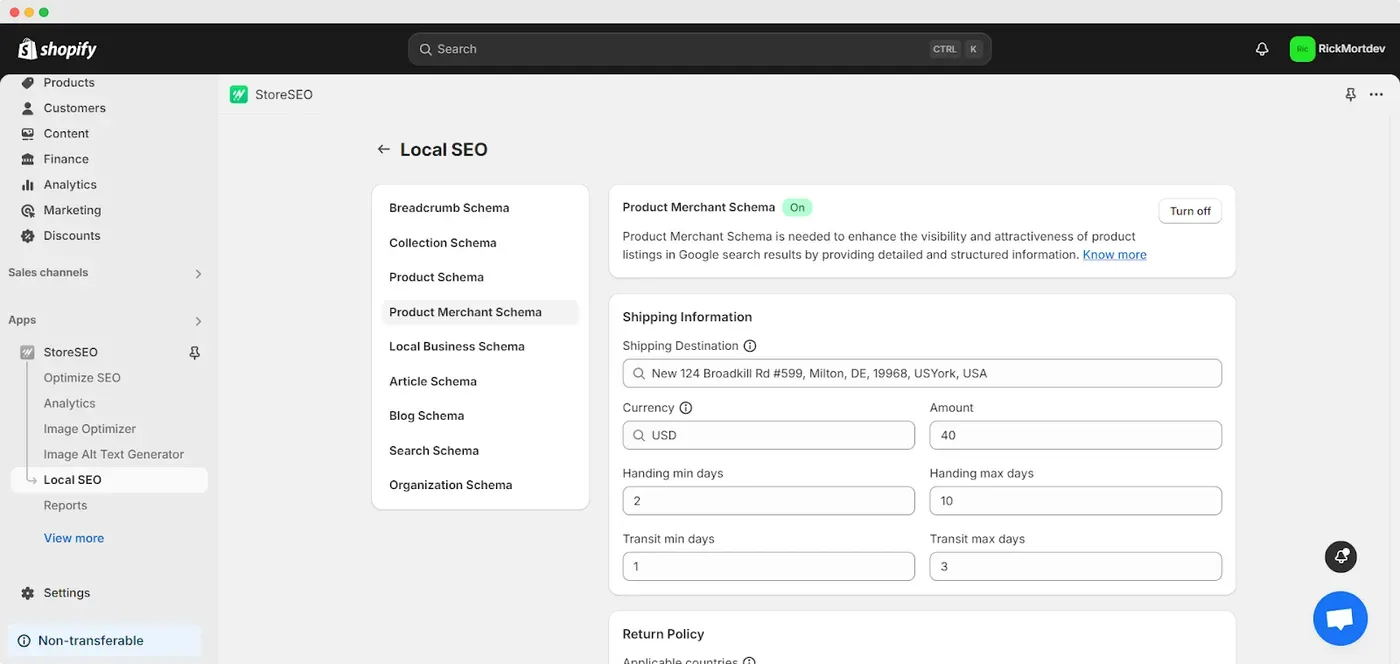Image resolution: width=1400 pixels, height=664 pixels.
Task: Select Blog Schema in the list
Action: pyautogui.click(x=480, y=416)
